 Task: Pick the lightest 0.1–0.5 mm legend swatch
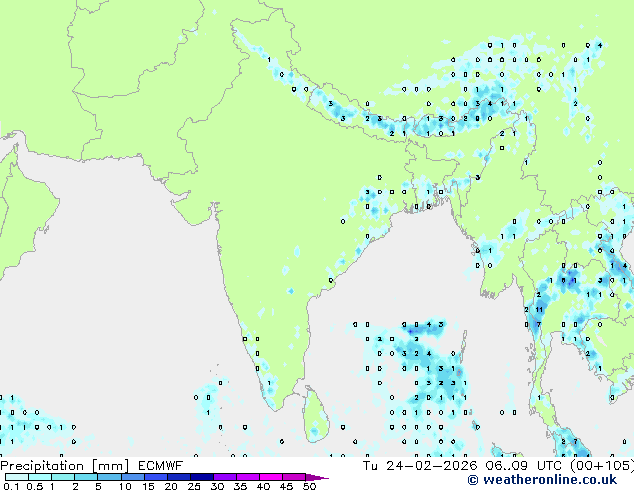(17, 477)
